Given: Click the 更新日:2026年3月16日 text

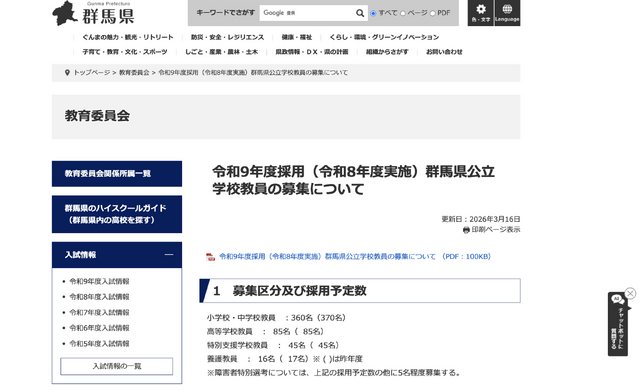Looking at the screenshot, I should (x=481, y=219).
